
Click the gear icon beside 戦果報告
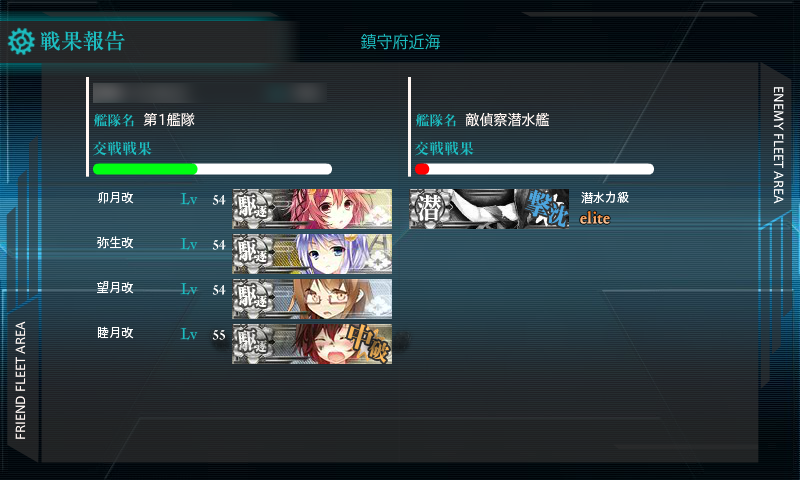[x=21, y=41]
